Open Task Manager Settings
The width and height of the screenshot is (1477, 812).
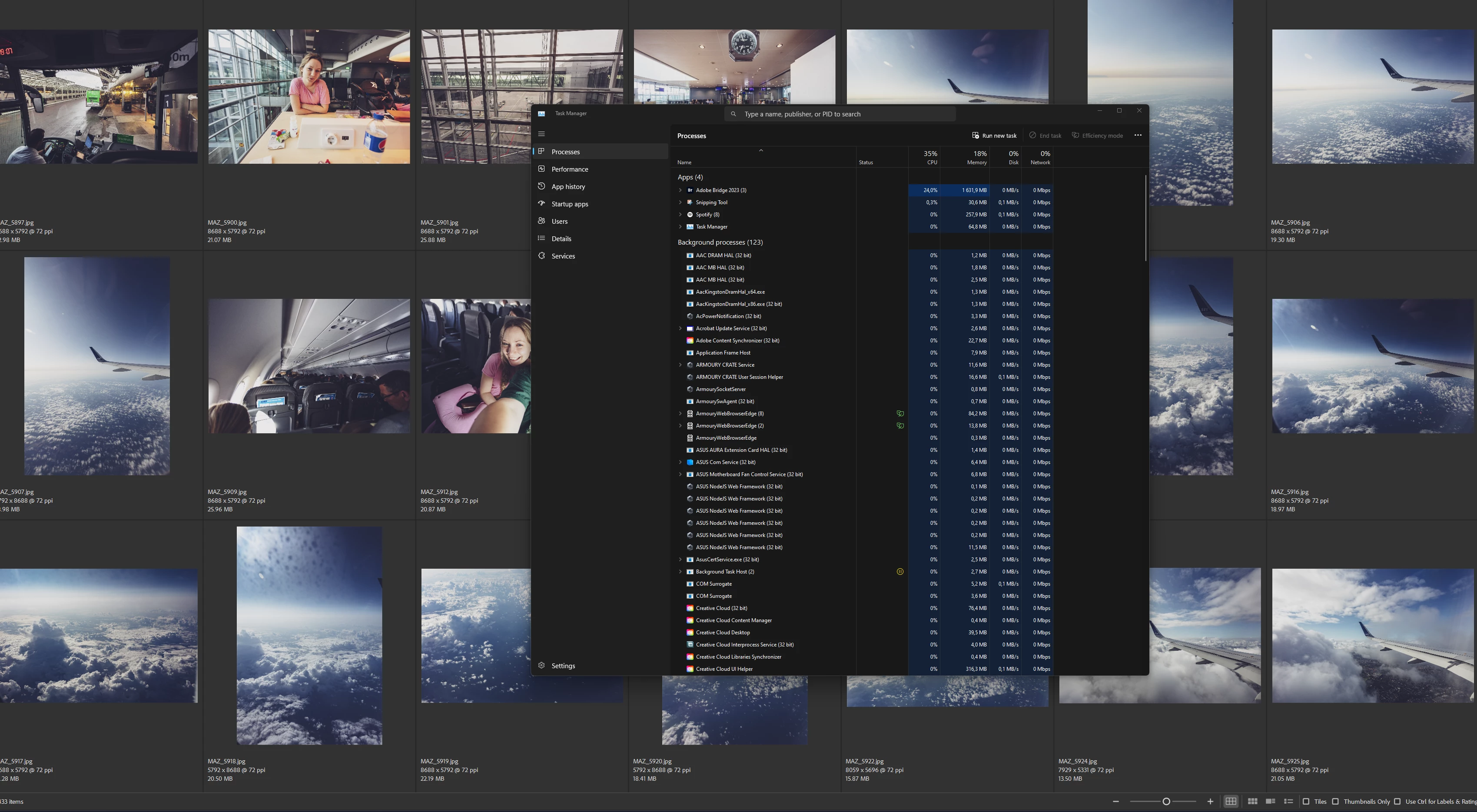click(x=562, y=666)
